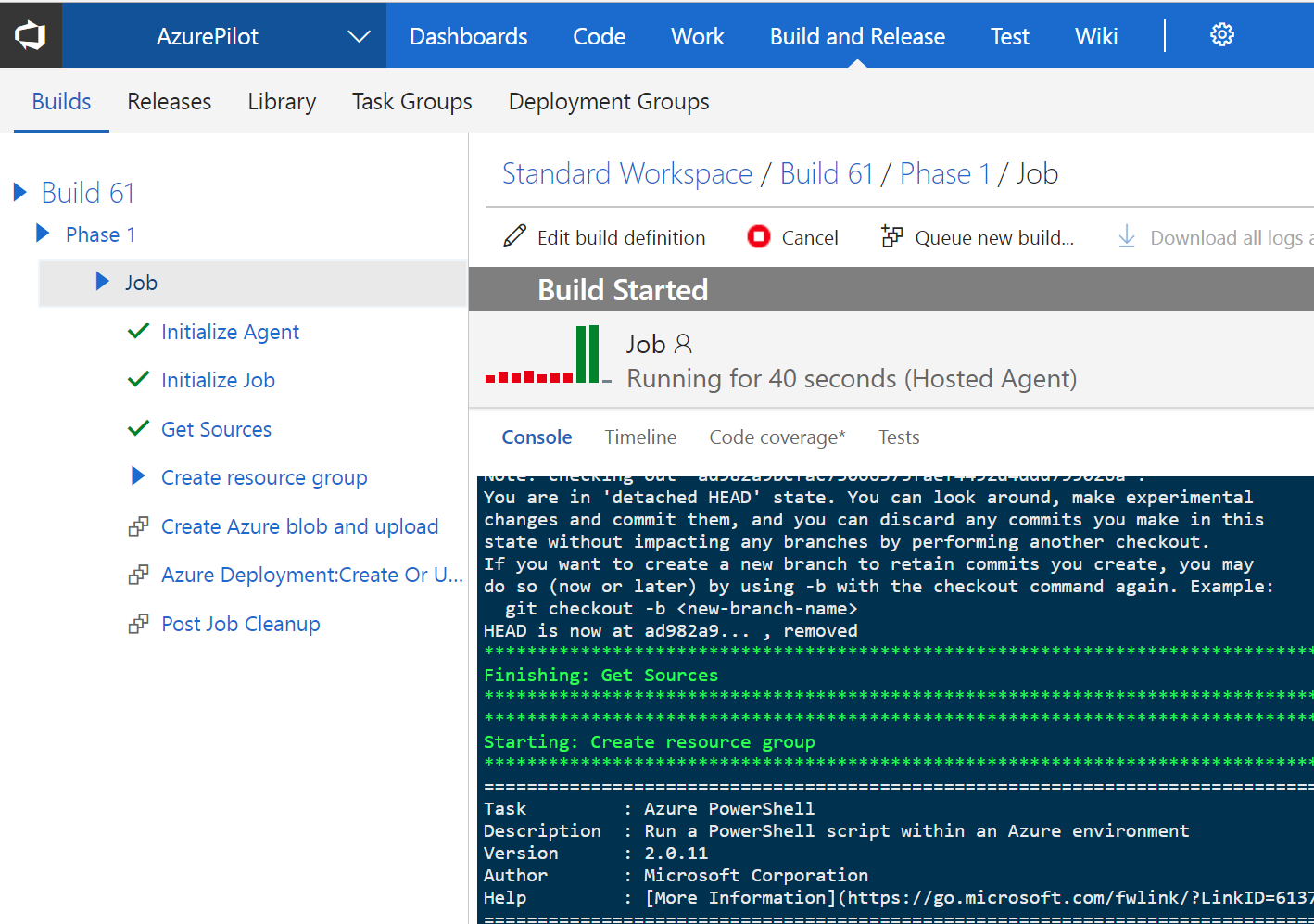This screenshot has width=1314, height=924.
Task: Select the Console tab
Action: click(x=537, y=437)
